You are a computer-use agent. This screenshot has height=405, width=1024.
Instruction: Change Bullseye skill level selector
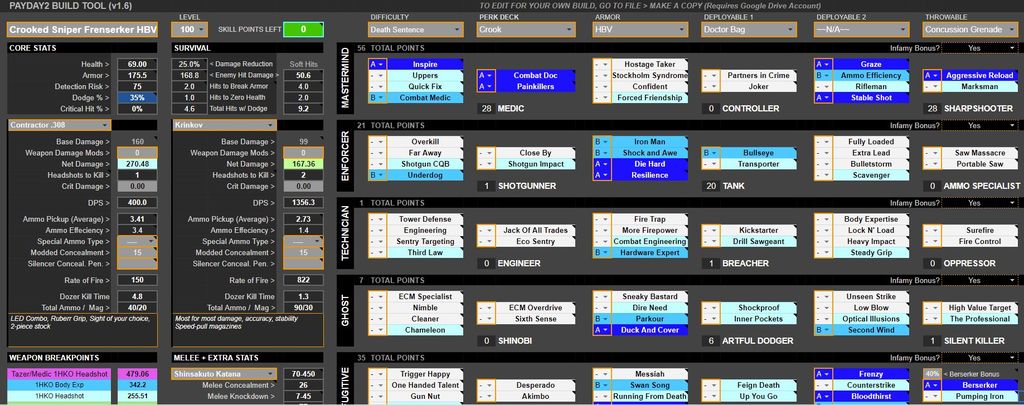click(x=711, y=153)
